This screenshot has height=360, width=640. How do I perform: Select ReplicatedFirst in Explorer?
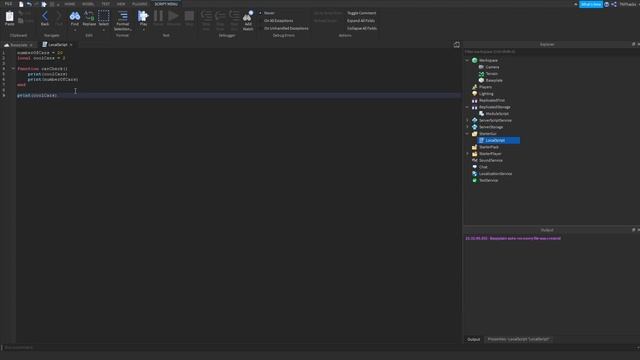pos(492,100)
